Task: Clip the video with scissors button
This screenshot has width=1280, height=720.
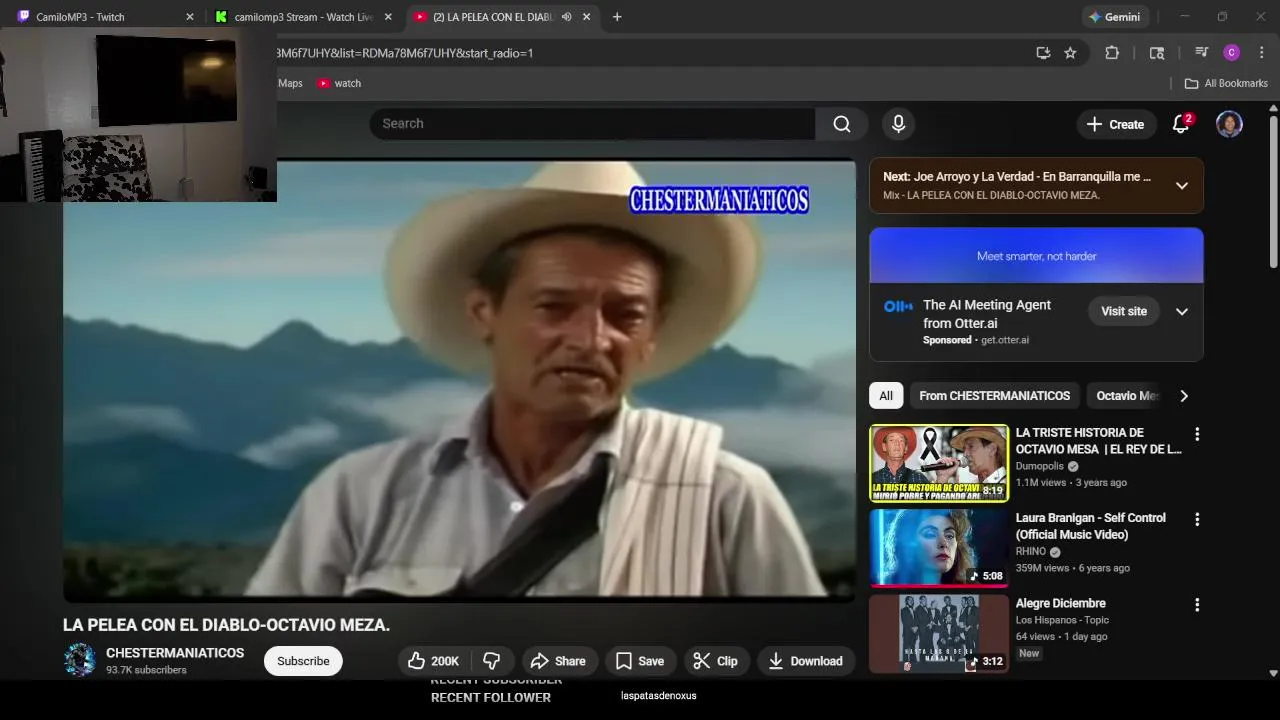Action: tap(715, 661)
